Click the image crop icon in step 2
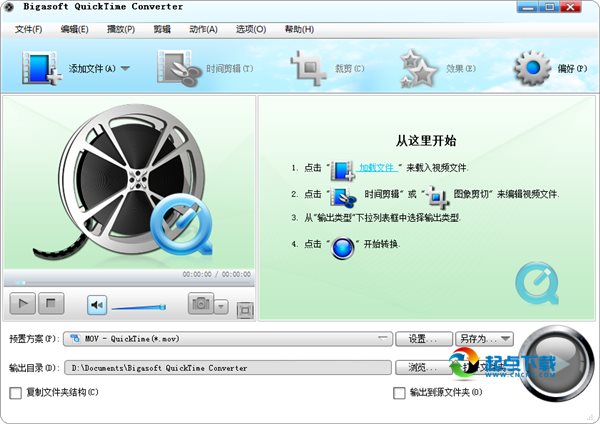The image size is (600, 424). (437, 197)
